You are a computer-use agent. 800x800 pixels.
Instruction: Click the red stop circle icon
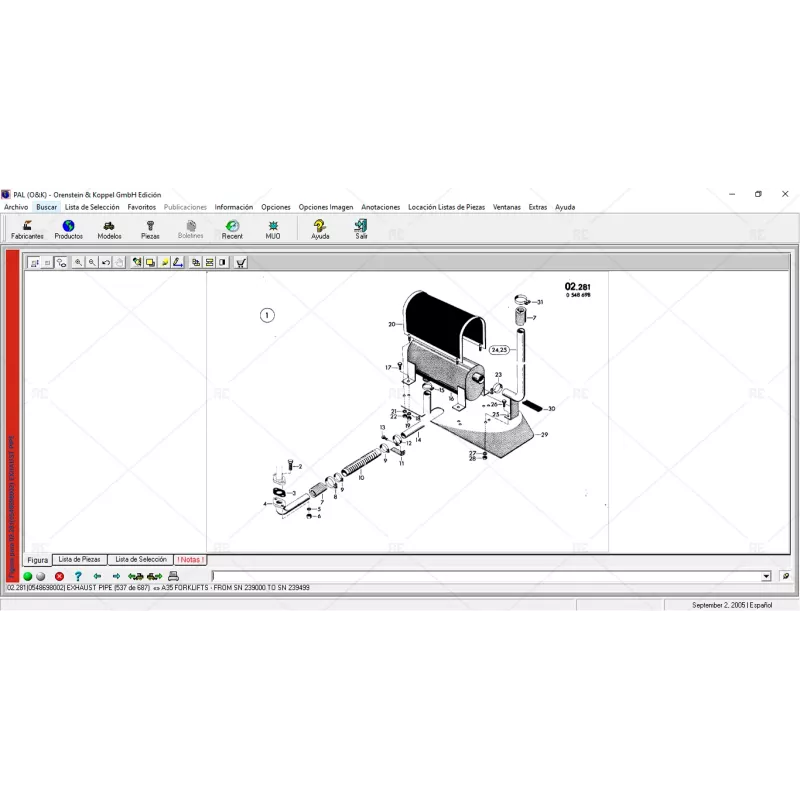tap(59, 577)
